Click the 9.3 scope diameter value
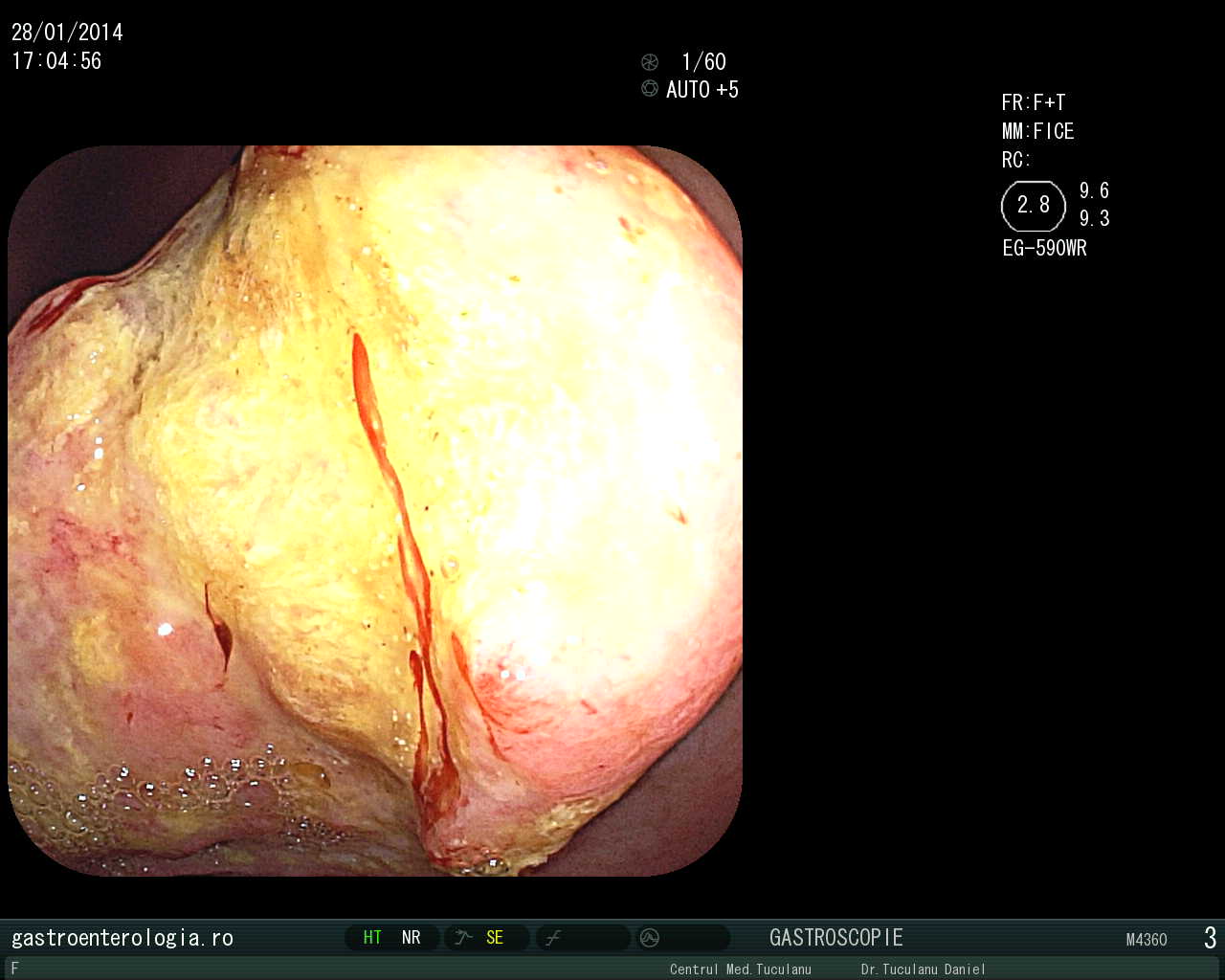Screen dimensions: 1225x980 click(1095, 219)
